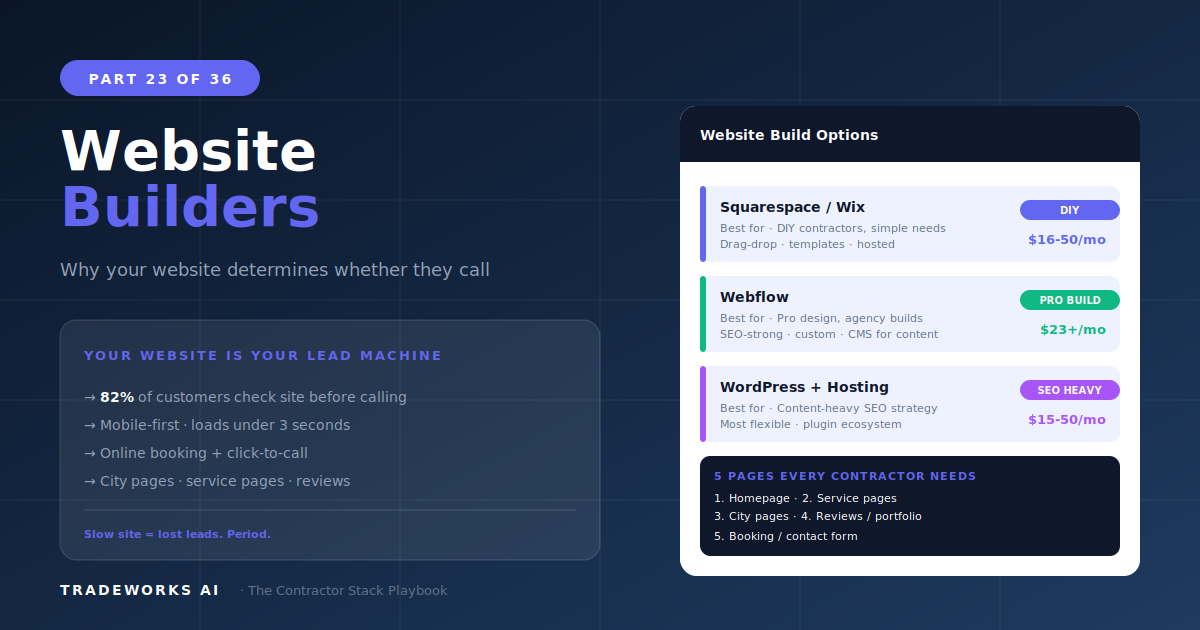The image size is (1200, 630).
Task: Click the PRO BUILD badge on Webflow card
Action: 1070,300
